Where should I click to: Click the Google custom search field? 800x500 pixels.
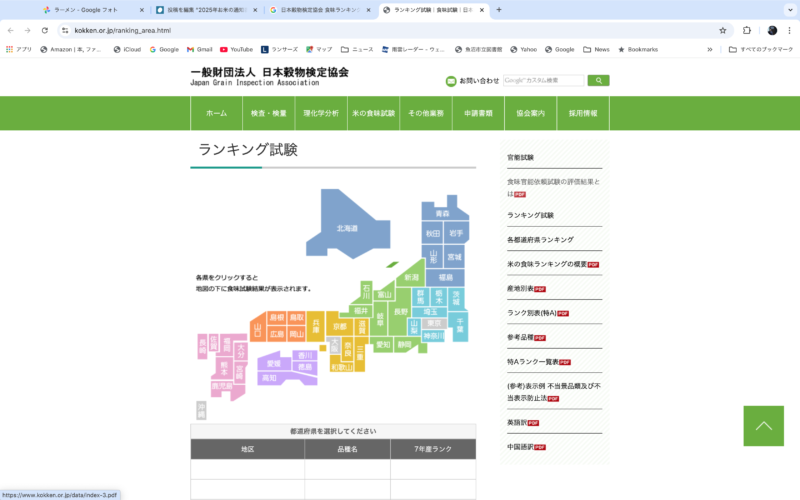[x=543, y=80]
